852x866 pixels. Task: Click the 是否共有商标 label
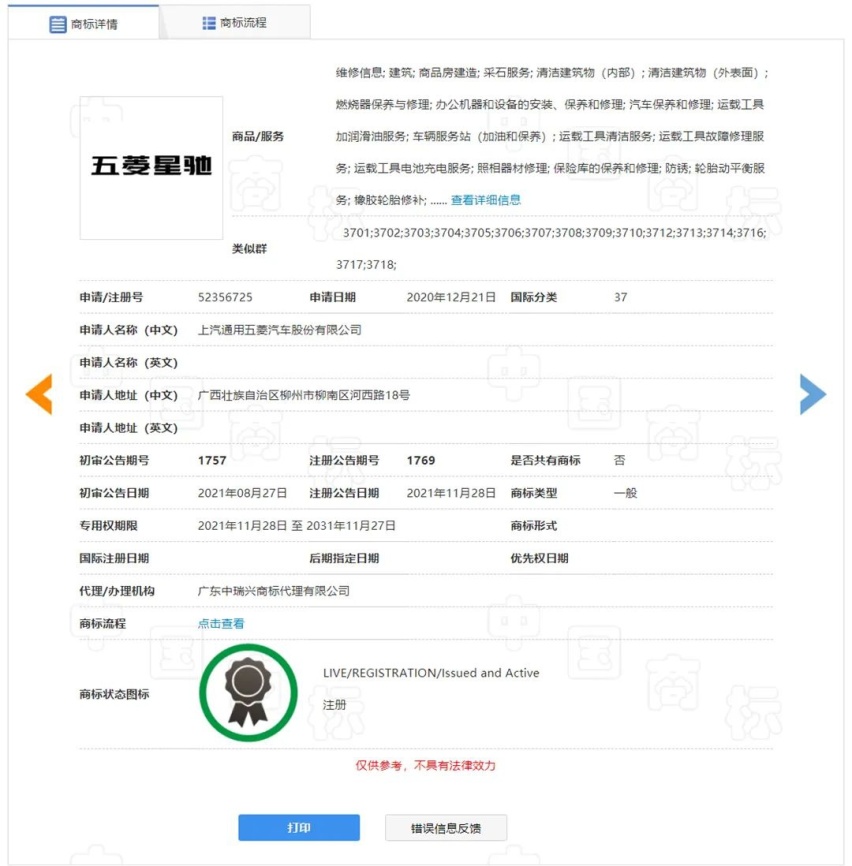pos(546,460)
